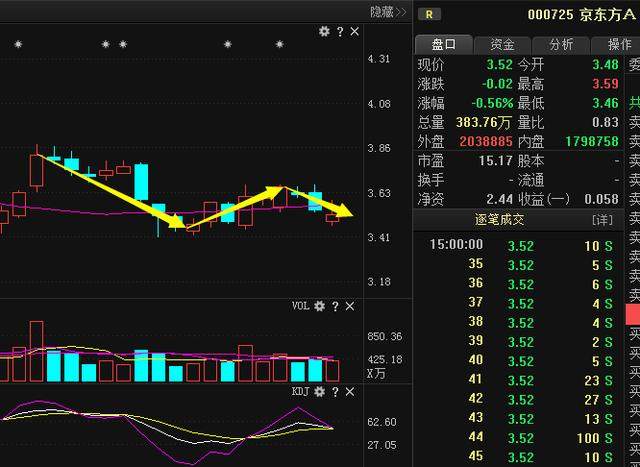The width and height of the screenshot is (640, 467).
Task: Click the 现价 value 3.52
Action: point(499,64)
